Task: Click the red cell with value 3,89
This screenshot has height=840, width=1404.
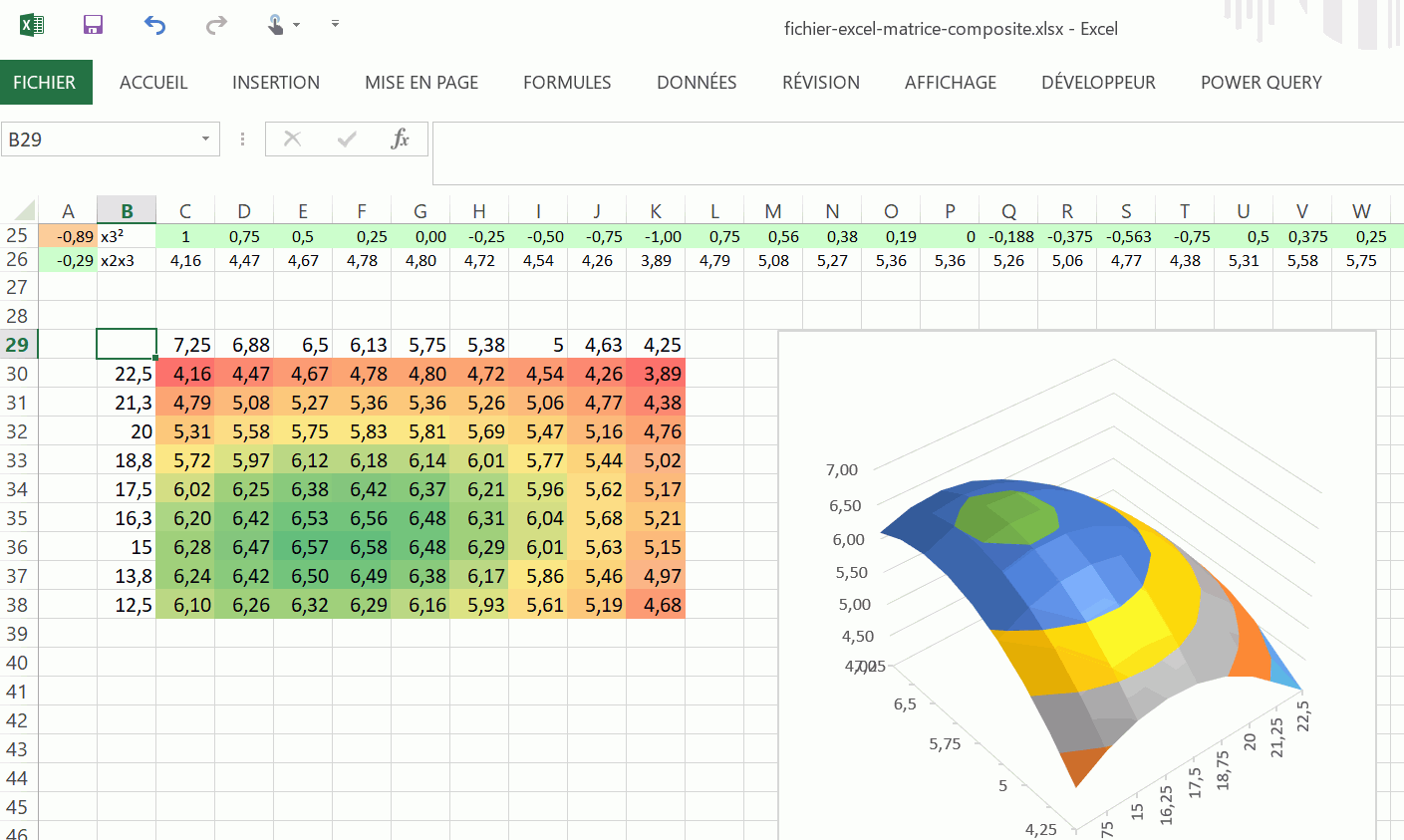Action: click(x=657, y=374)
